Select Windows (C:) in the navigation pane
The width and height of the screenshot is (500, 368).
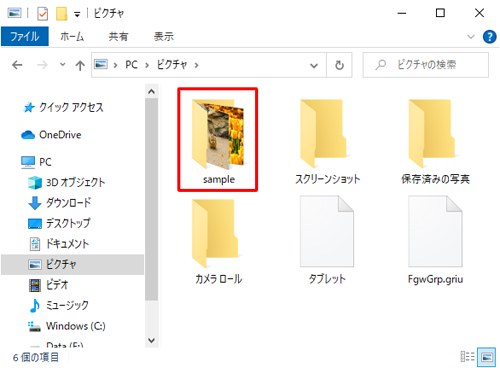pyautogui.click(x=67, y=326)
